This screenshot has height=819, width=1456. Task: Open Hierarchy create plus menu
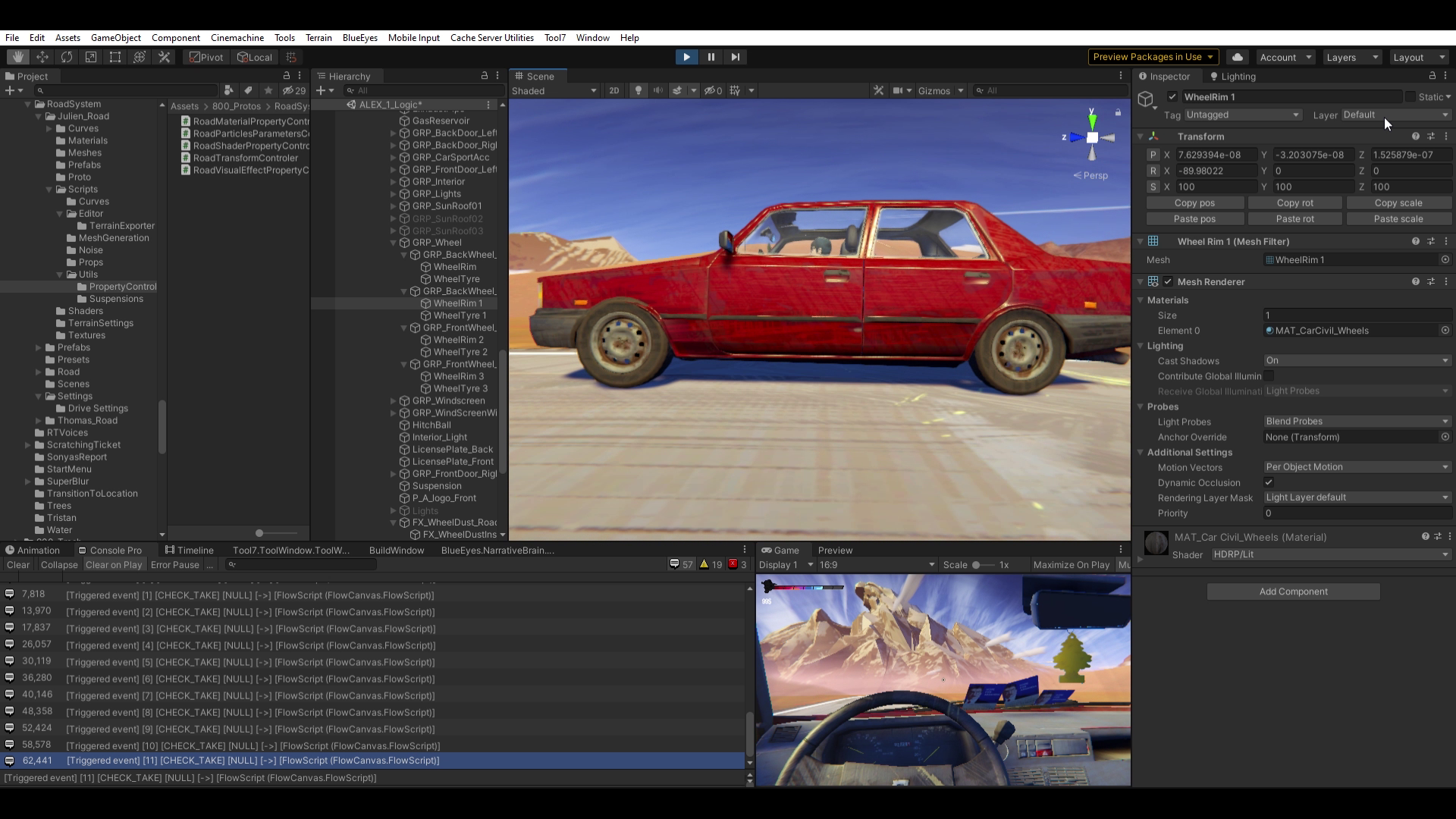(x=325, y=90)
